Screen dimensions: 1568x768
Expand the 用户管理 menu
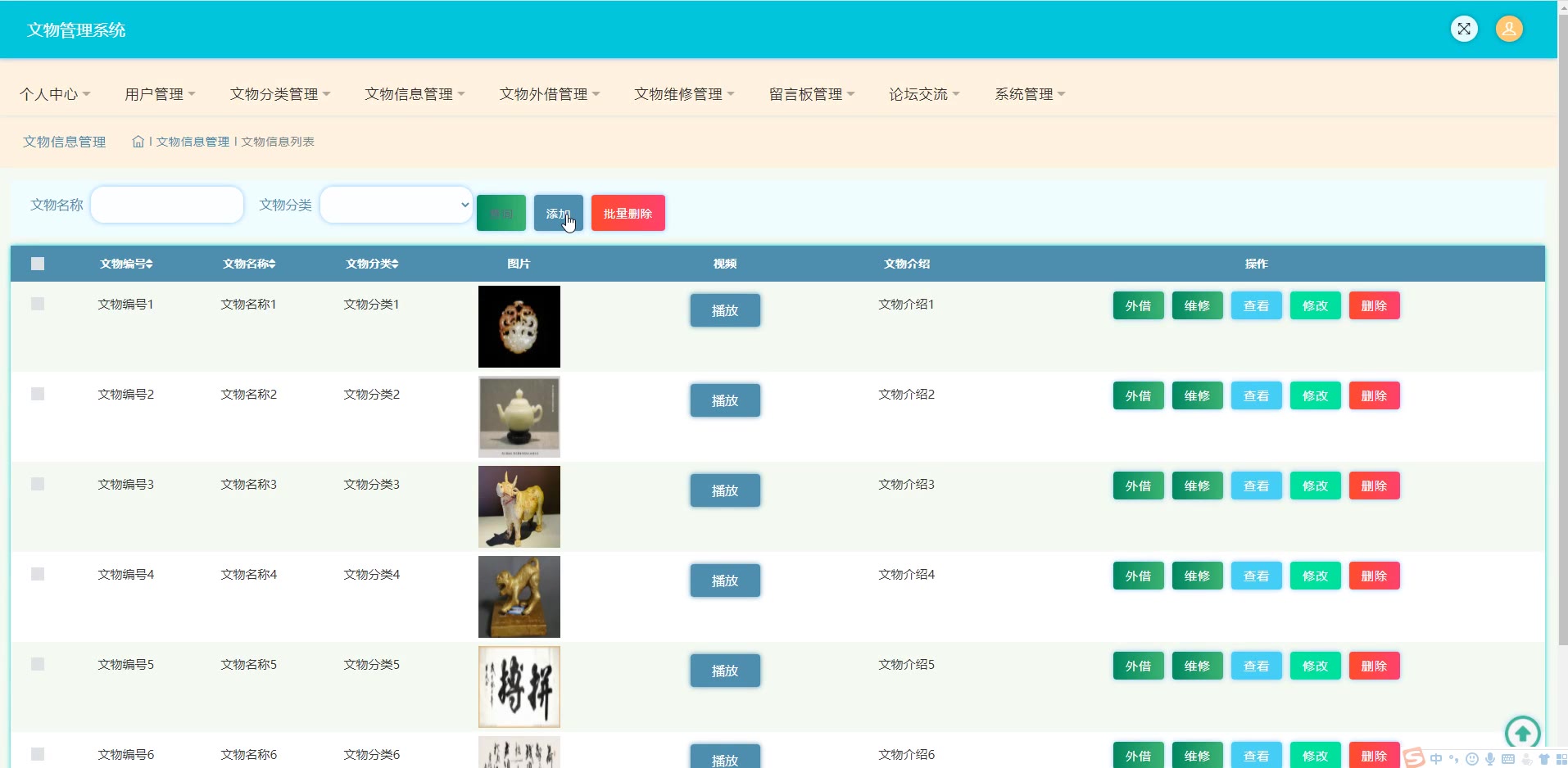160,94
